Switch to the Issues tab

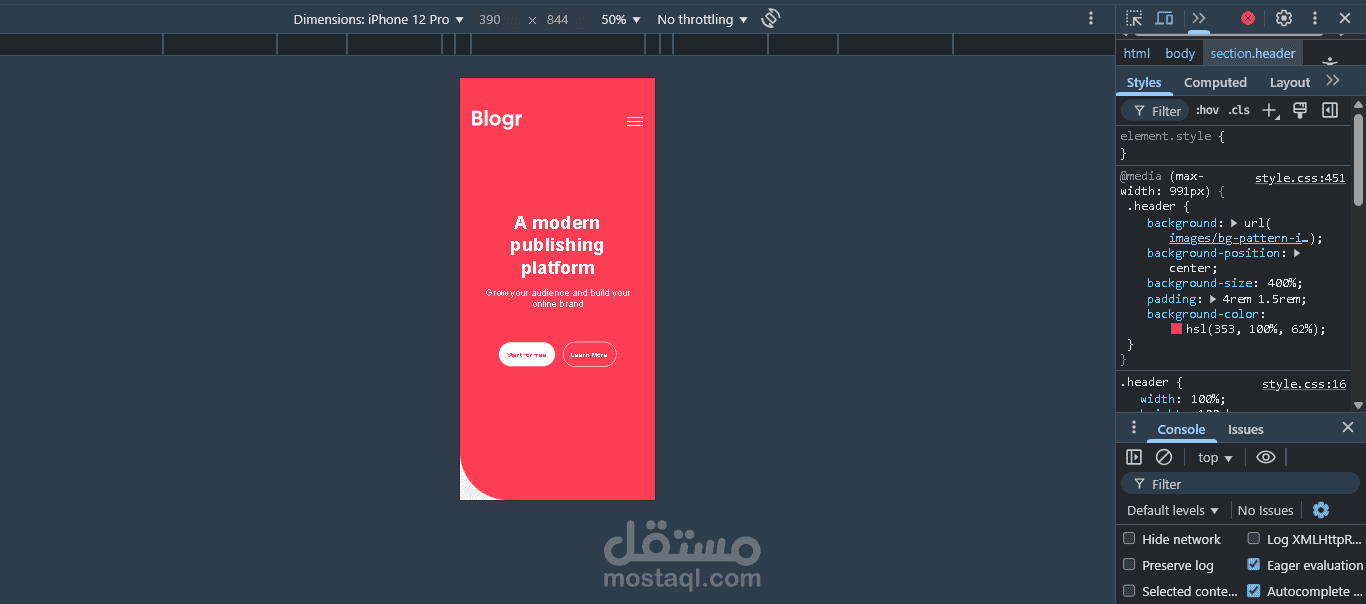point(1246,429)
